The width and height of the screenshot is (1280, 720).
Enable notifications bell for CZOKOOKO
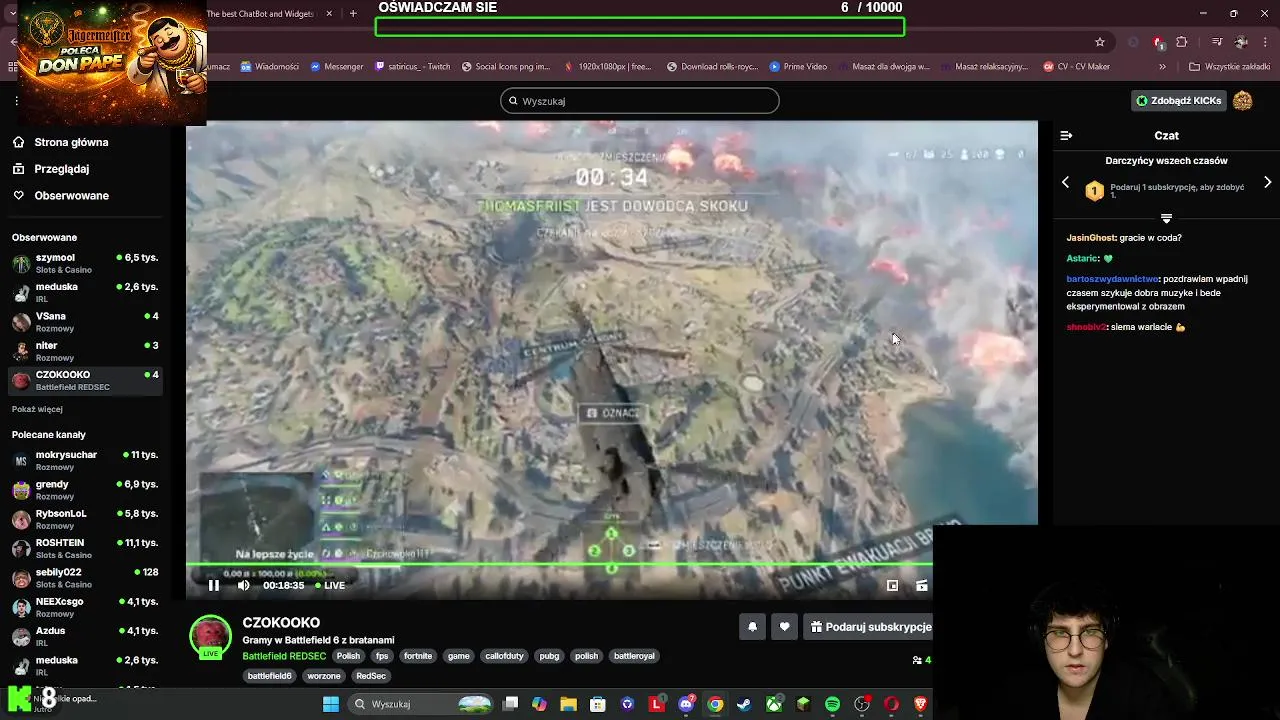752,627
